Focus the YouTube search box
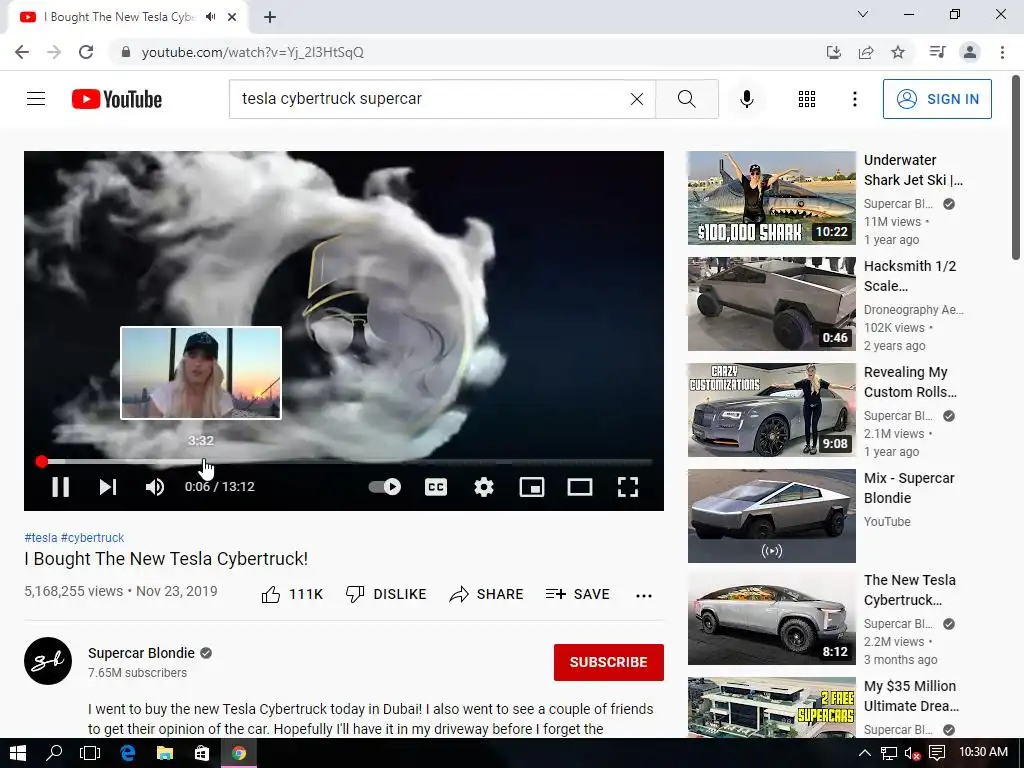Screen dimensions: 1024x768 tap(431, 99)
